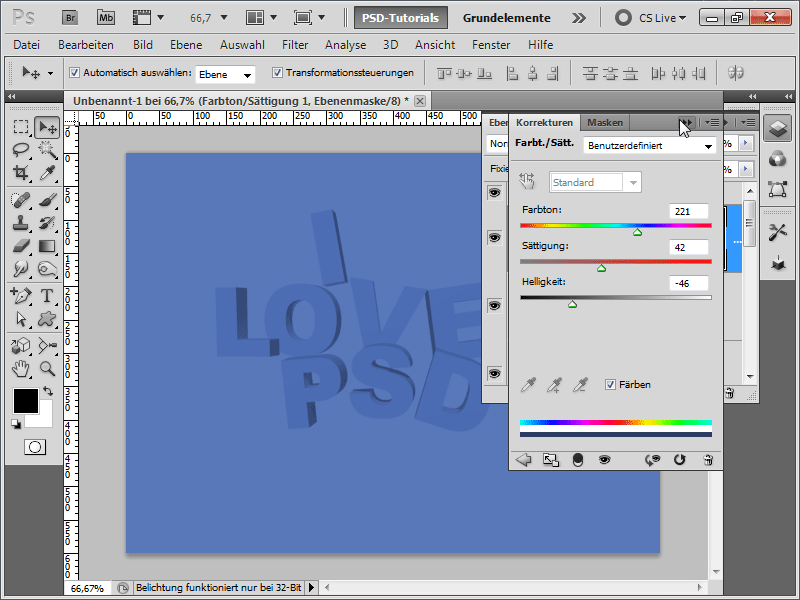Click the black foreground color swatch
The image size is (800, 600).
coord(26,401)
